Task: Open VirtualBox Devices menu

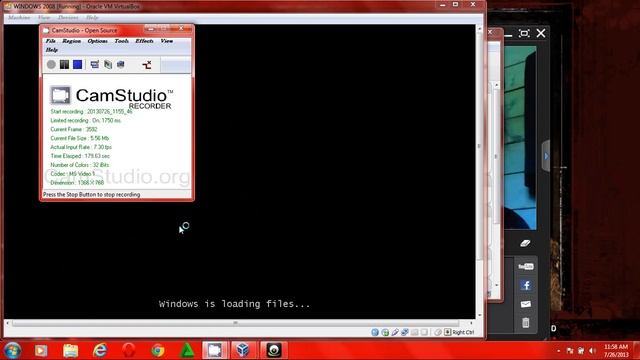Action: point(68,18)
